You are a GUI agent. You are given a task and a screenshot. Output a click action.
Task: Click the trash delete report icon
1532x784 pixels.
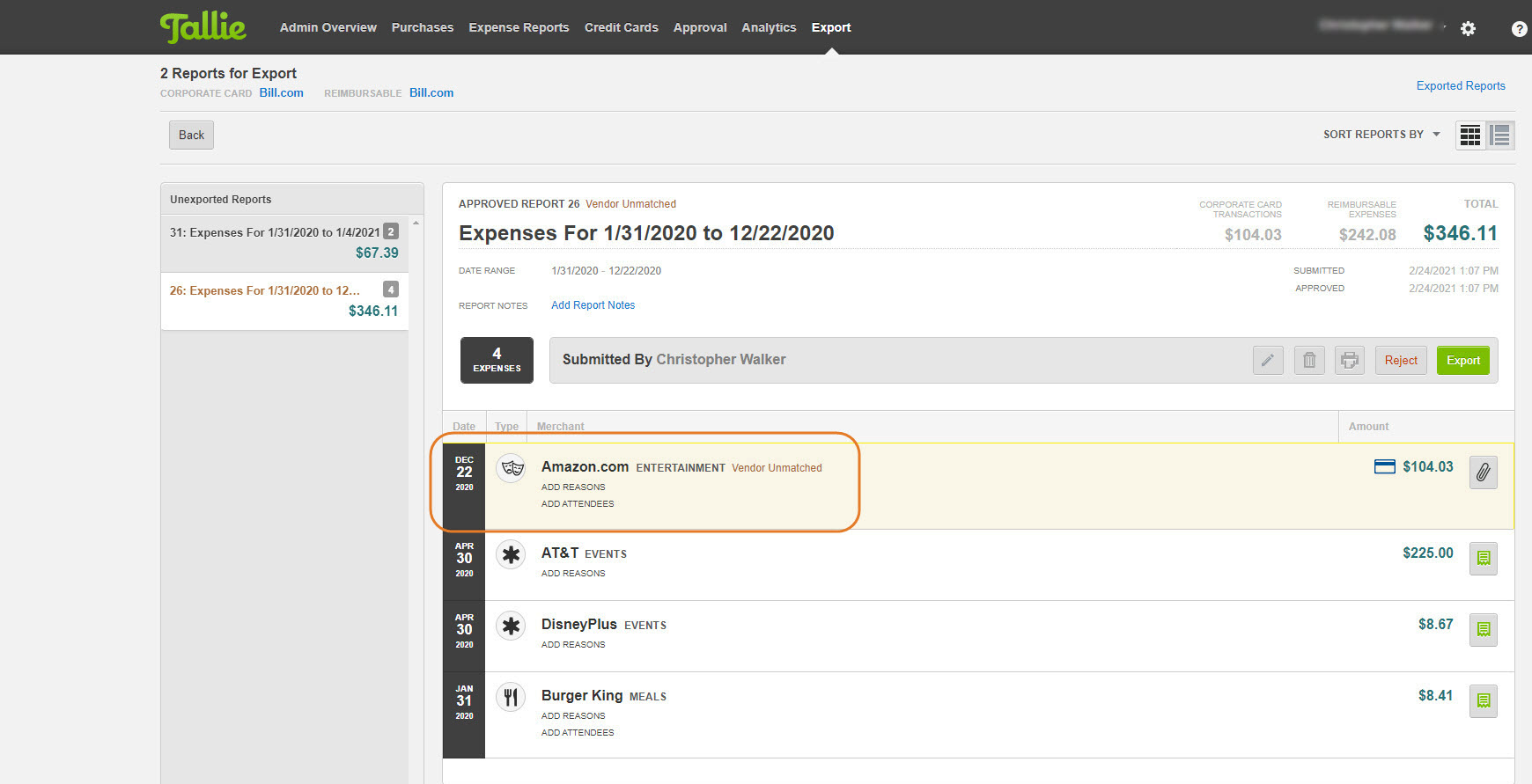tap(1309, 360)
